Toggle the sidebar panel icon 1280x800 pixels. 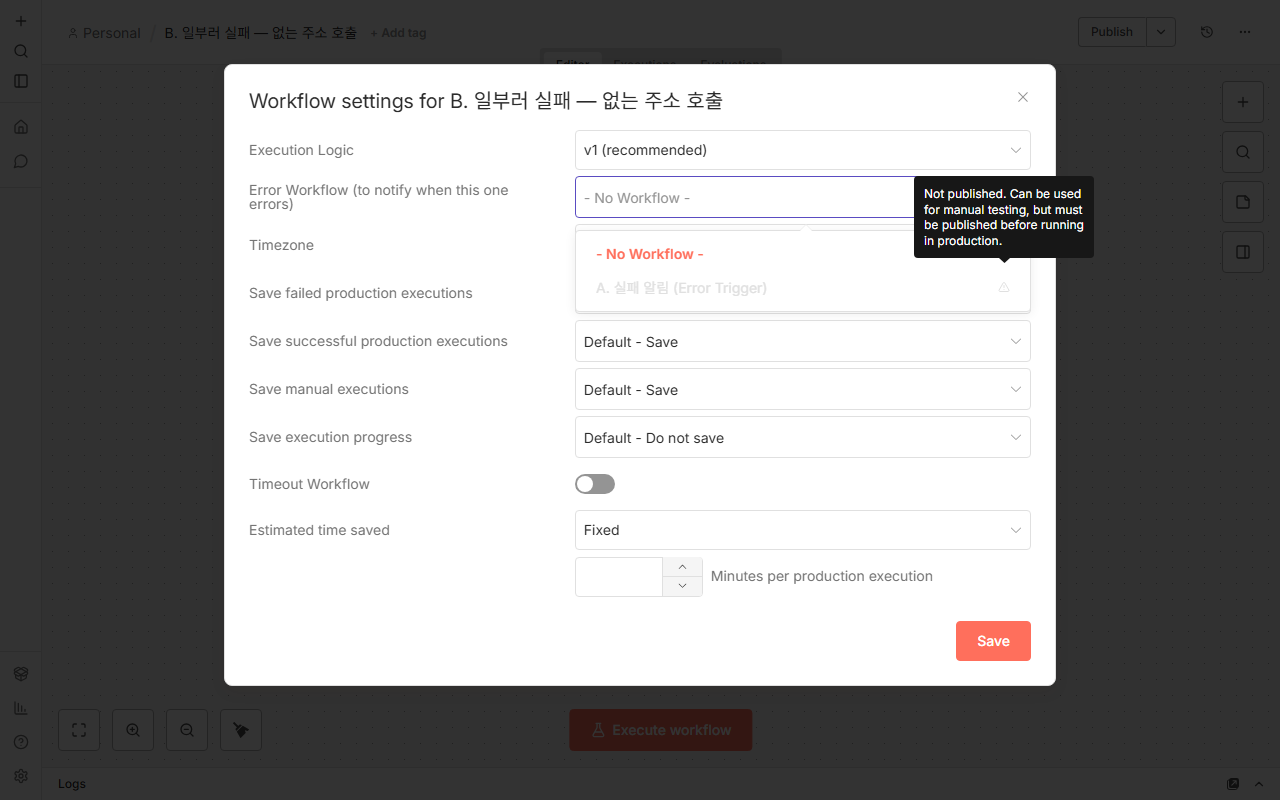coord(21,81)
